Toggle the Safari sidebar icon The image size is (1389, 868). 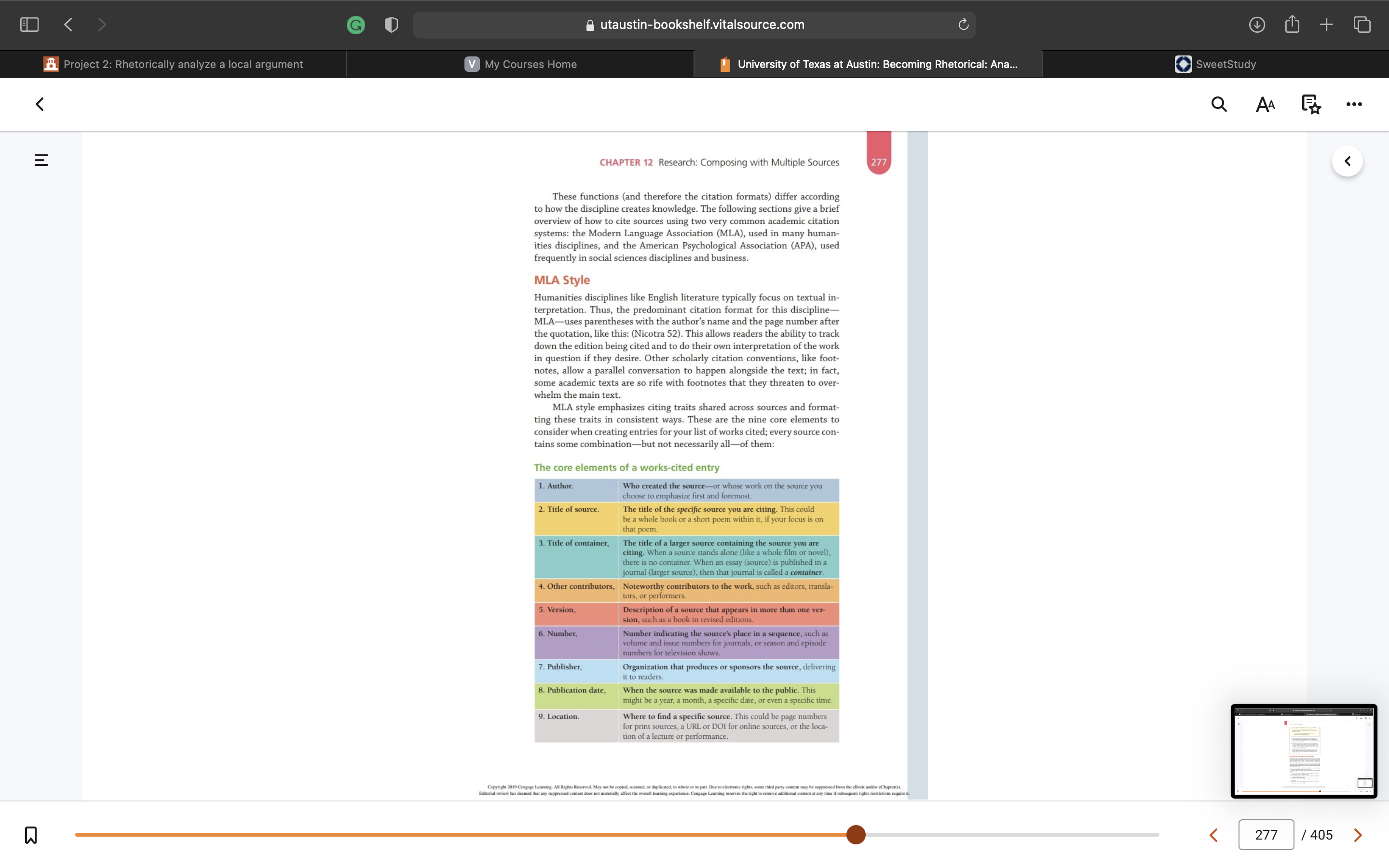pos(29,25)
